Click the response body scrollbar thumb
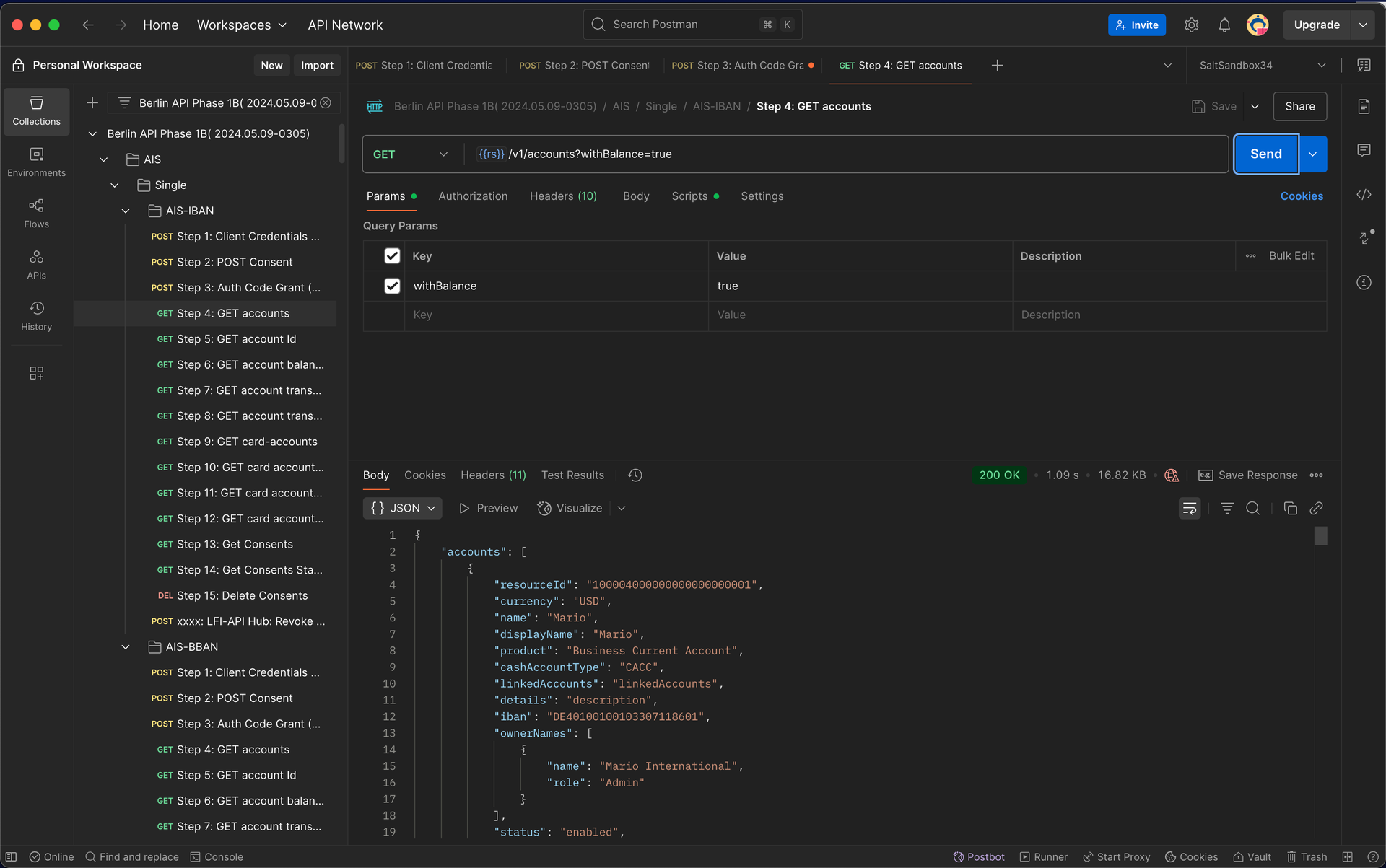This screenshot has width=1386, height=868. pos(1320,535)
